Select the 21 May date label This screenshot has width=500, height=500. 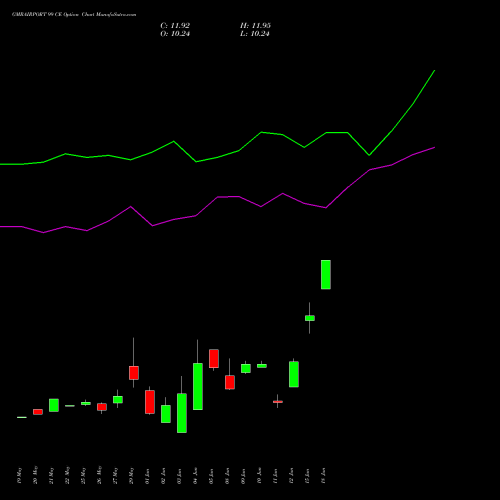[x=51, y=476]
